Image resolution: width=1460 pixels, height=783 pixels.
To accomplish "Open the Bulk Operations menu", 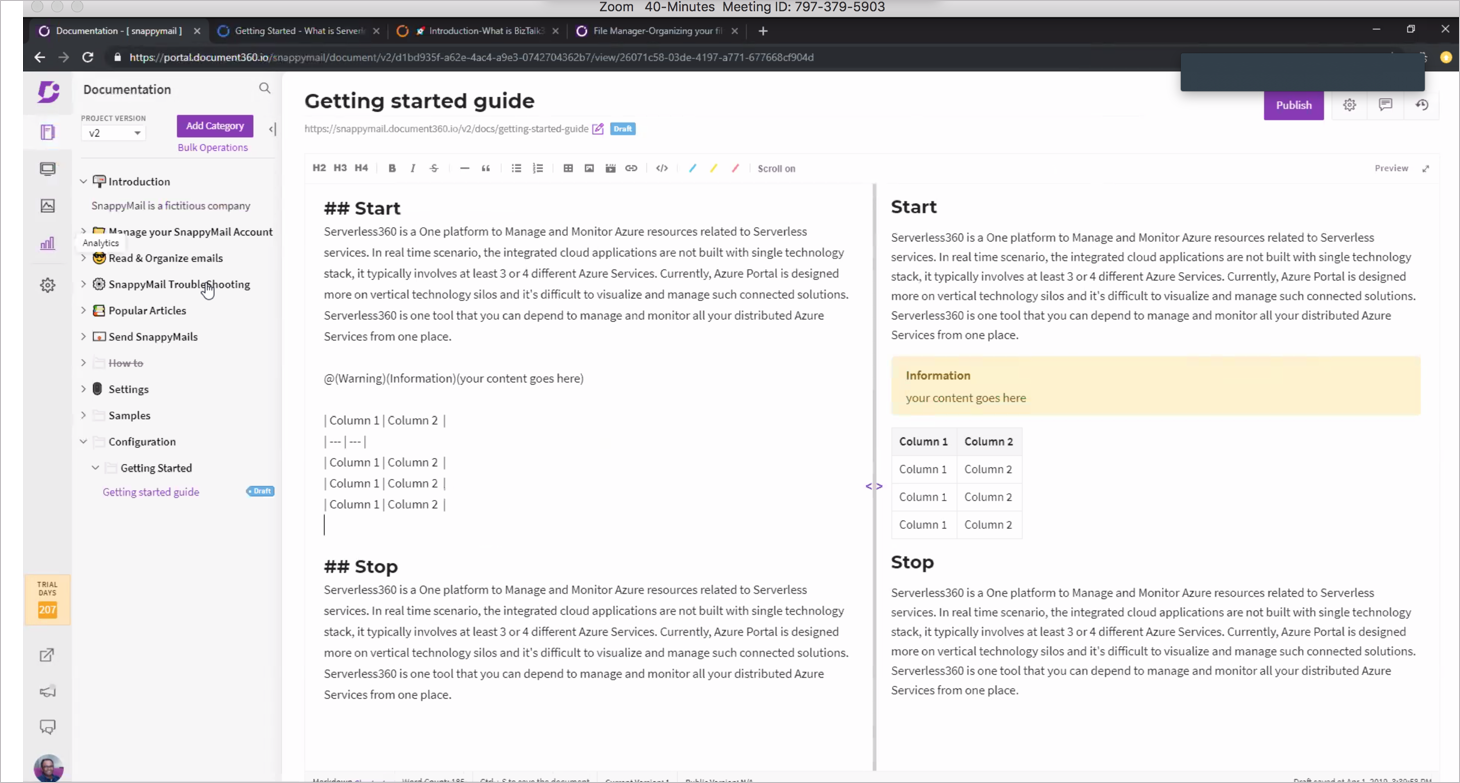I will tap(212, 147).
